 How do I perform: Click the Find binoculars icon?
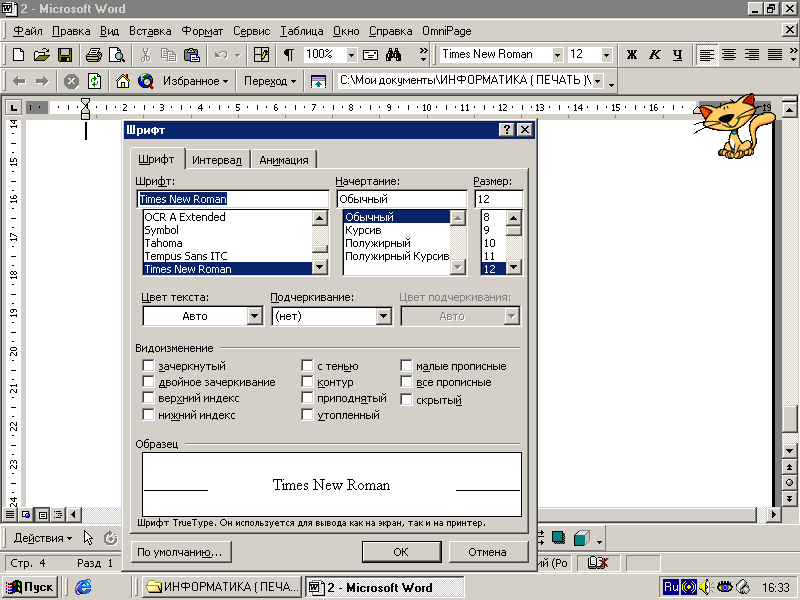tap(393, 55)
